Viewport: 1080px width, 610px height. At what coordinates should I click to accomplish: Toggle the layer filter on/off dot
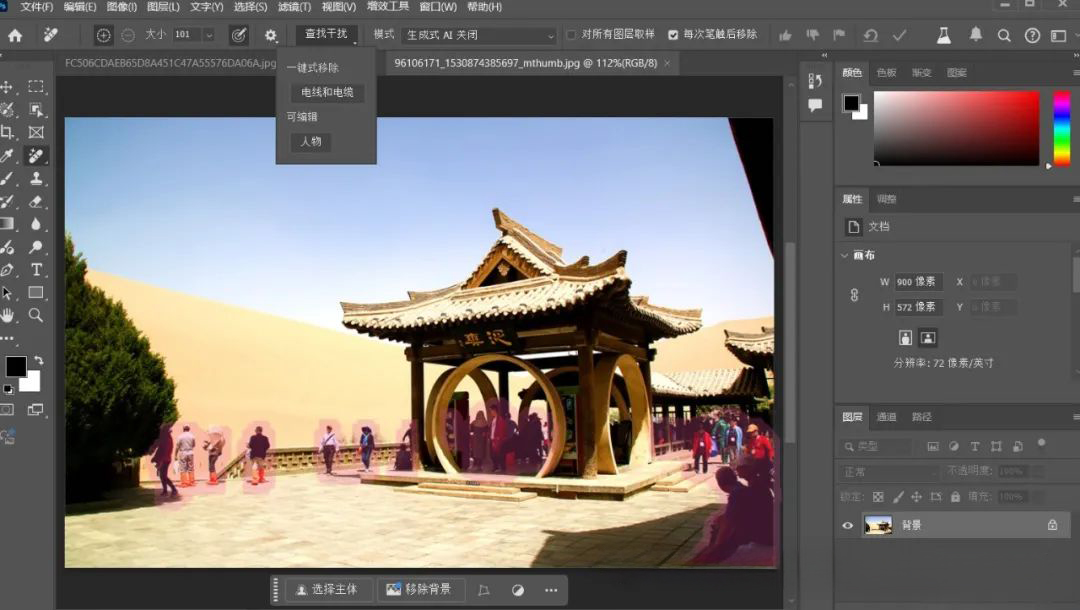tap(1041, 443)
